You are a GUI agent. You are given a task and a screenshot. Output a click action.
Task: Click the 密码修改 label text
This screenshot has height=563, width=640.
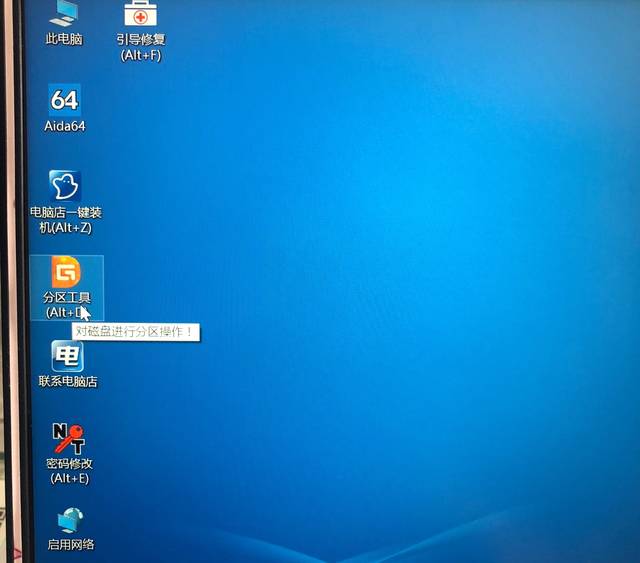(x=69, y=463)
